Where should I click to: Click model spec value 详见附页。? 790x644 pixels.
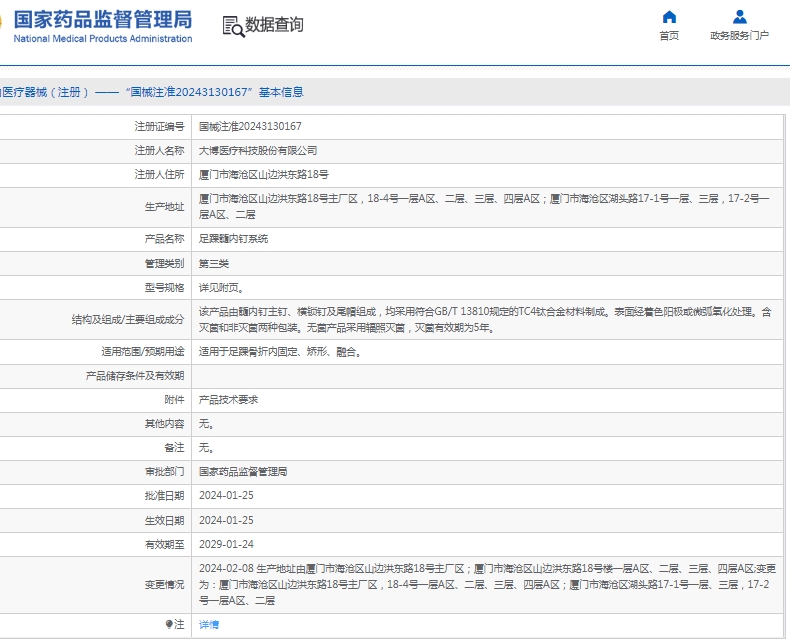click(x=221, y=288)
